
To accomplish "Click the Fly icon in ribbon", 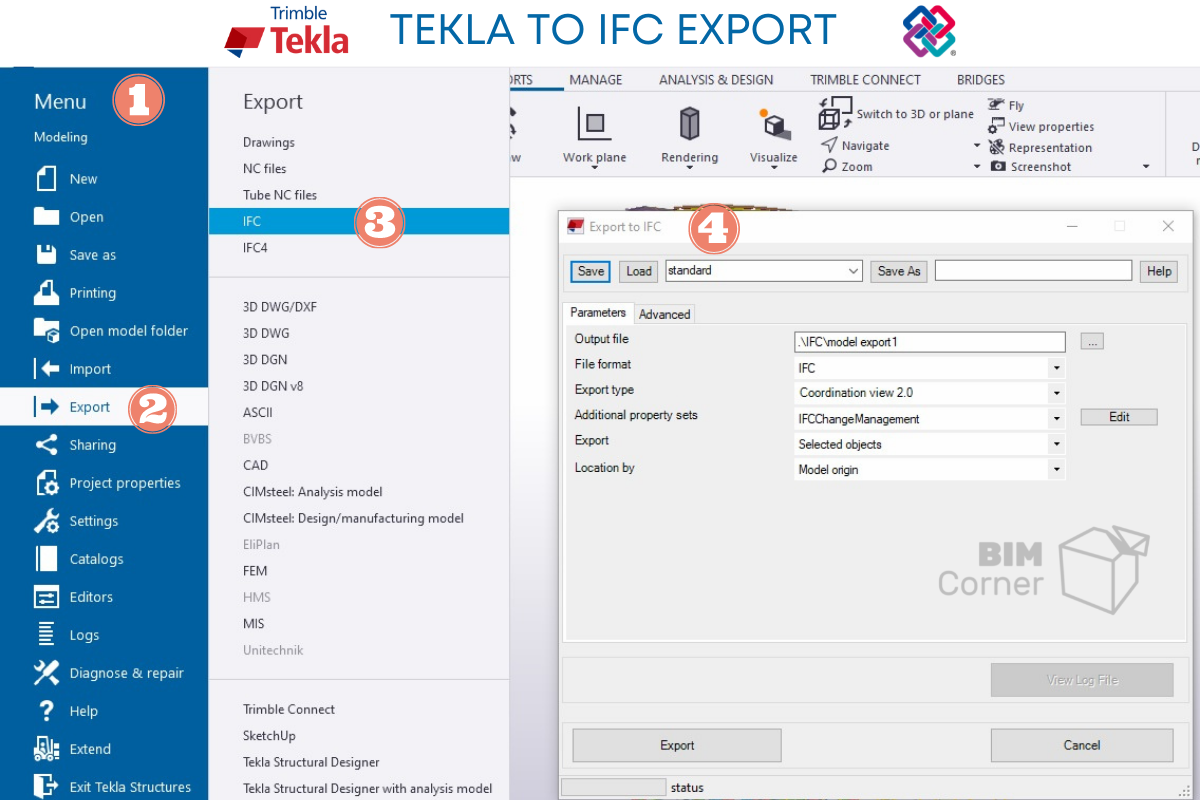I will coord(997,105).
